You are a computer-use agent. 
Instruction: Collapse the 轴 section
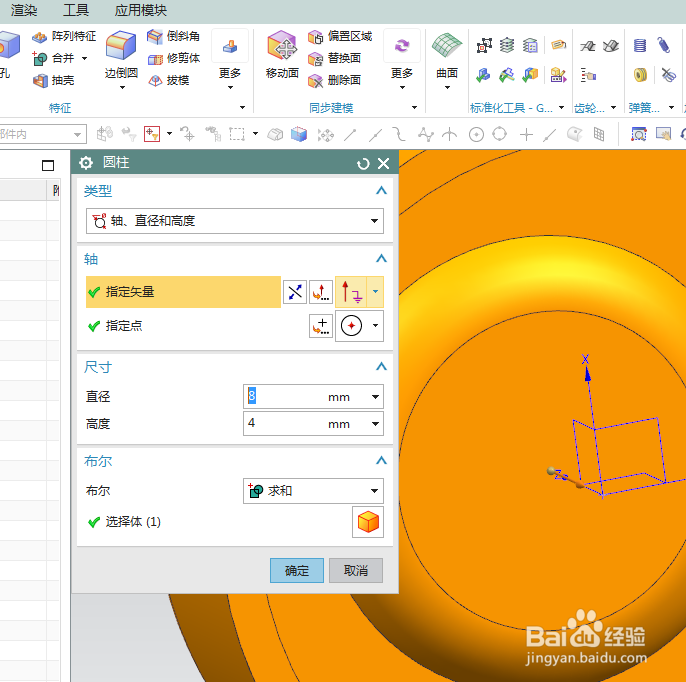381,259
